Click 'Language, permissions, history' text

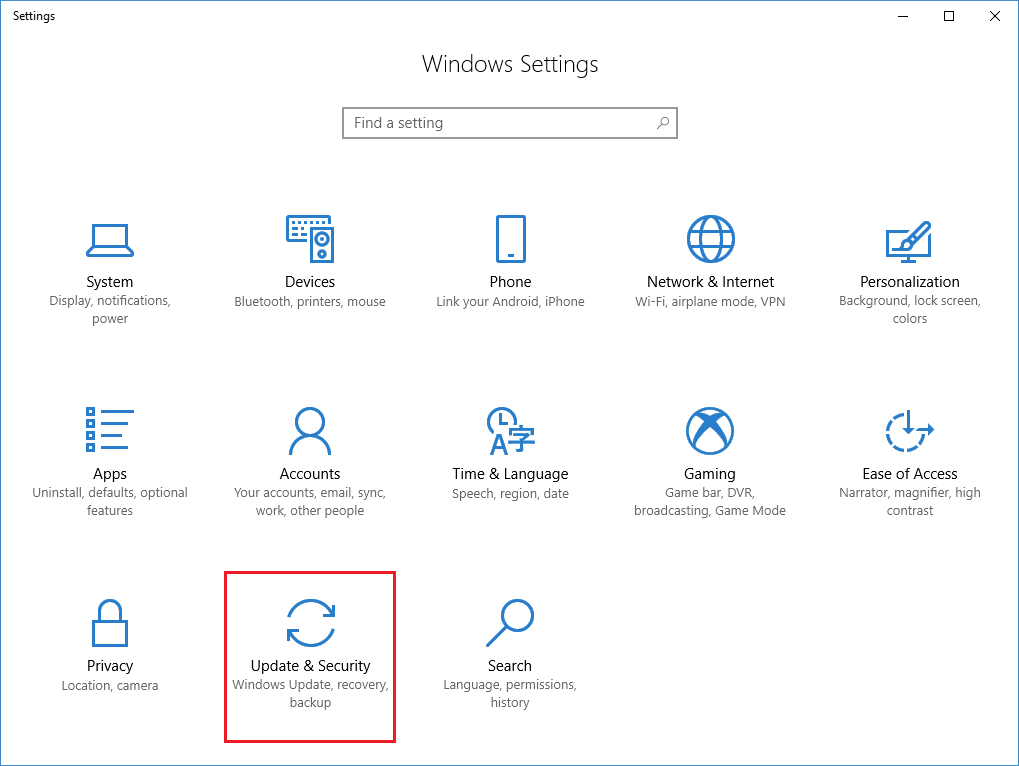[510, 694]
